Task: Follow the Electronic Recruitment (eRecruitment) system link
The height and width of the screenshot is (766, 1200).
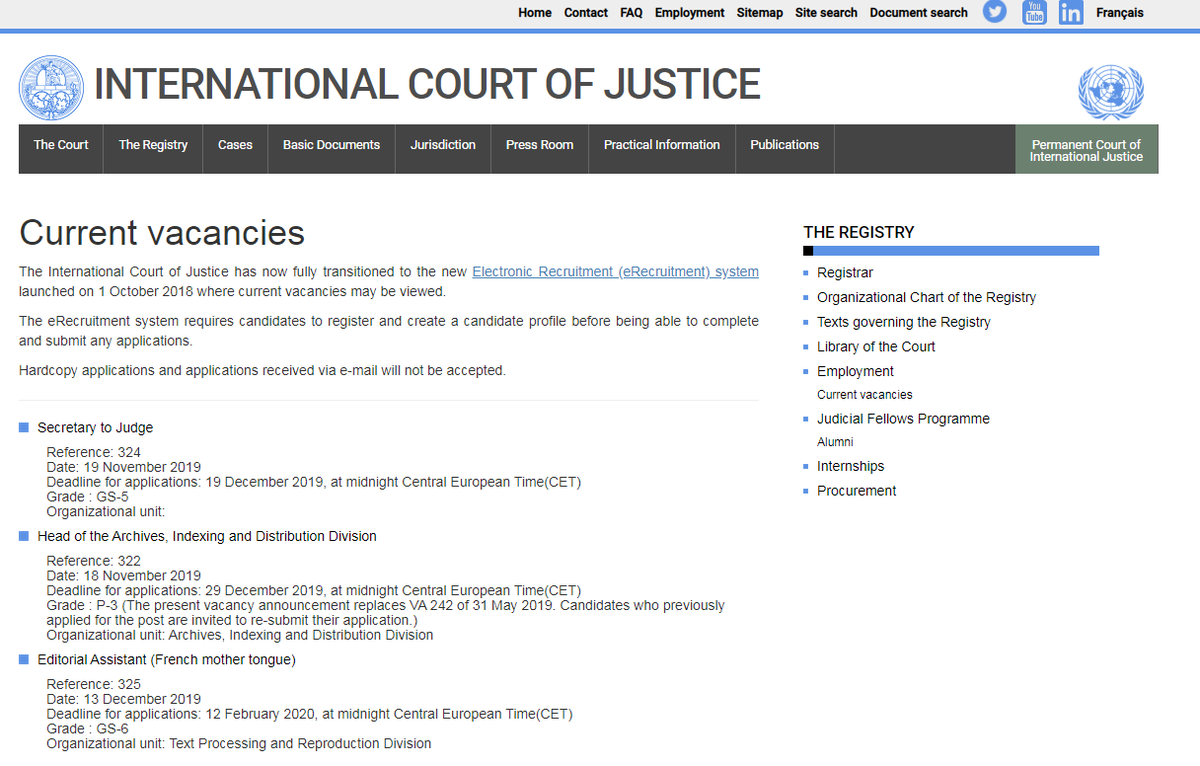Action: 615,272
